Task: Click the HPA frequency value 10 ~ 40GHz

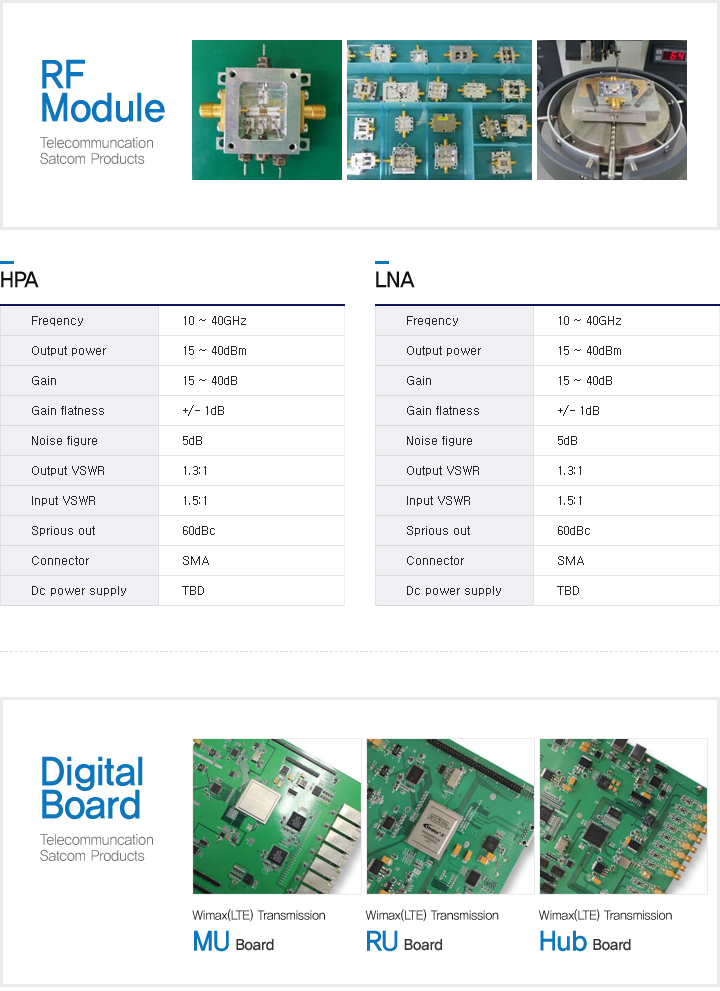Action: (214, 321)
